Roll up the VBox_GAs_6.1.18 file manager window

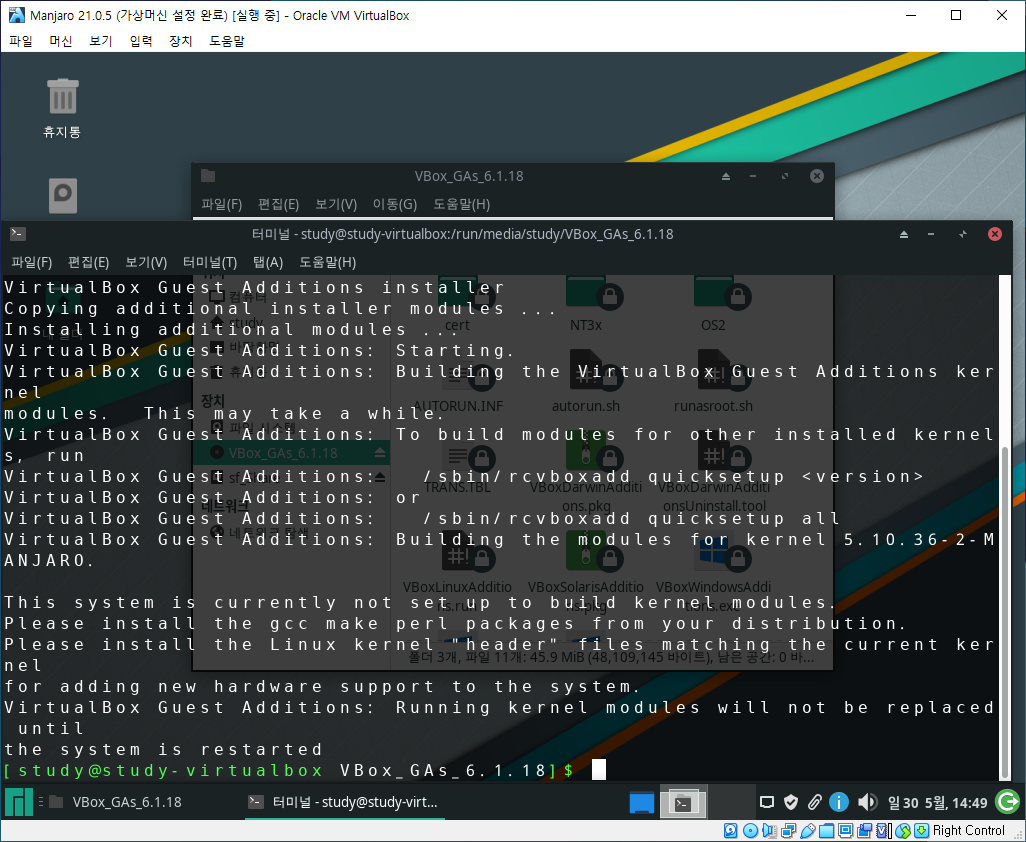[x=726, y=176]
